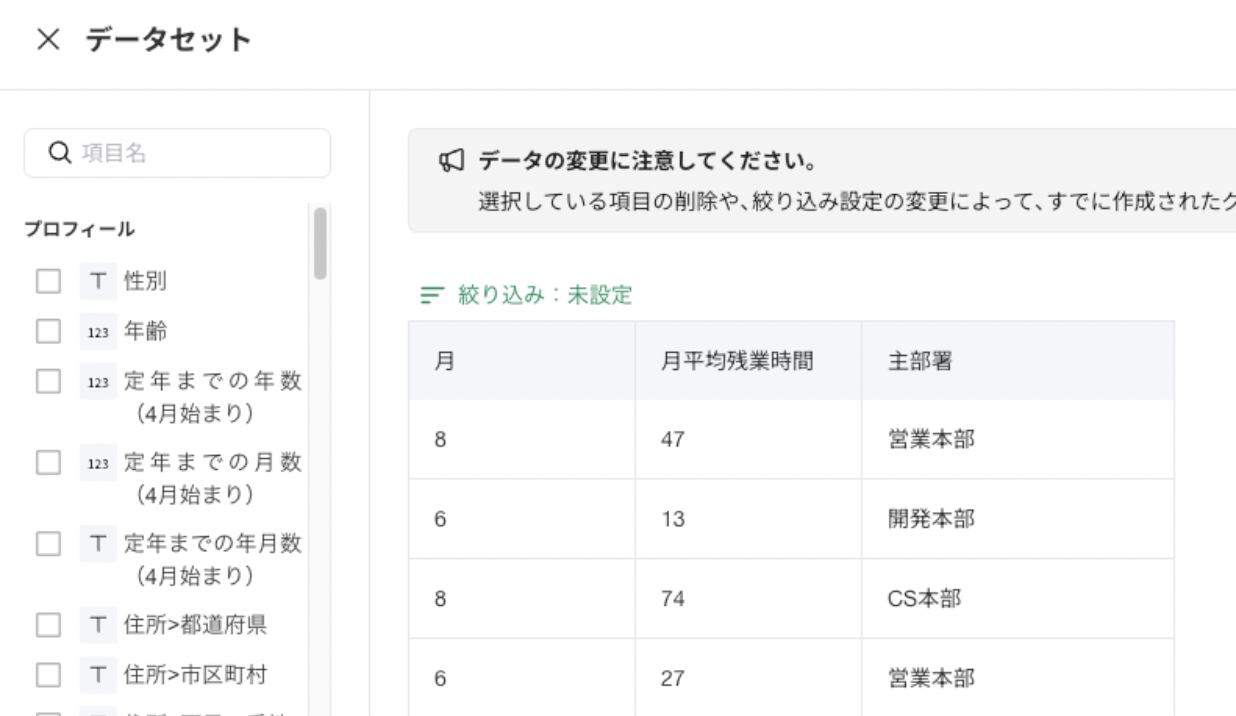Select the CS本部 table cell
This screenshot has height=716, width=1236.
click(924, 599)
